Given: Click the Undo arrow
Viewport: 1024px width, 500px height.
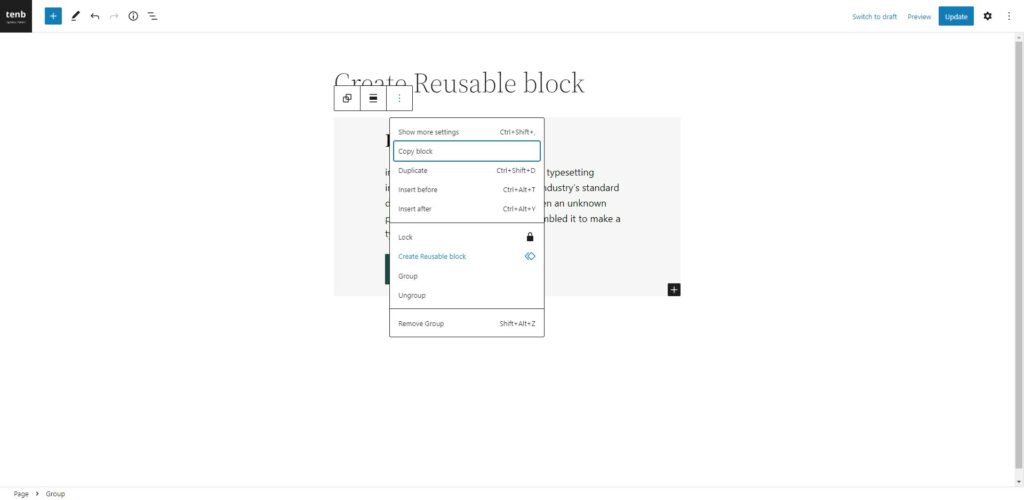Looking at the screenshot, I should tap(95, 16).
